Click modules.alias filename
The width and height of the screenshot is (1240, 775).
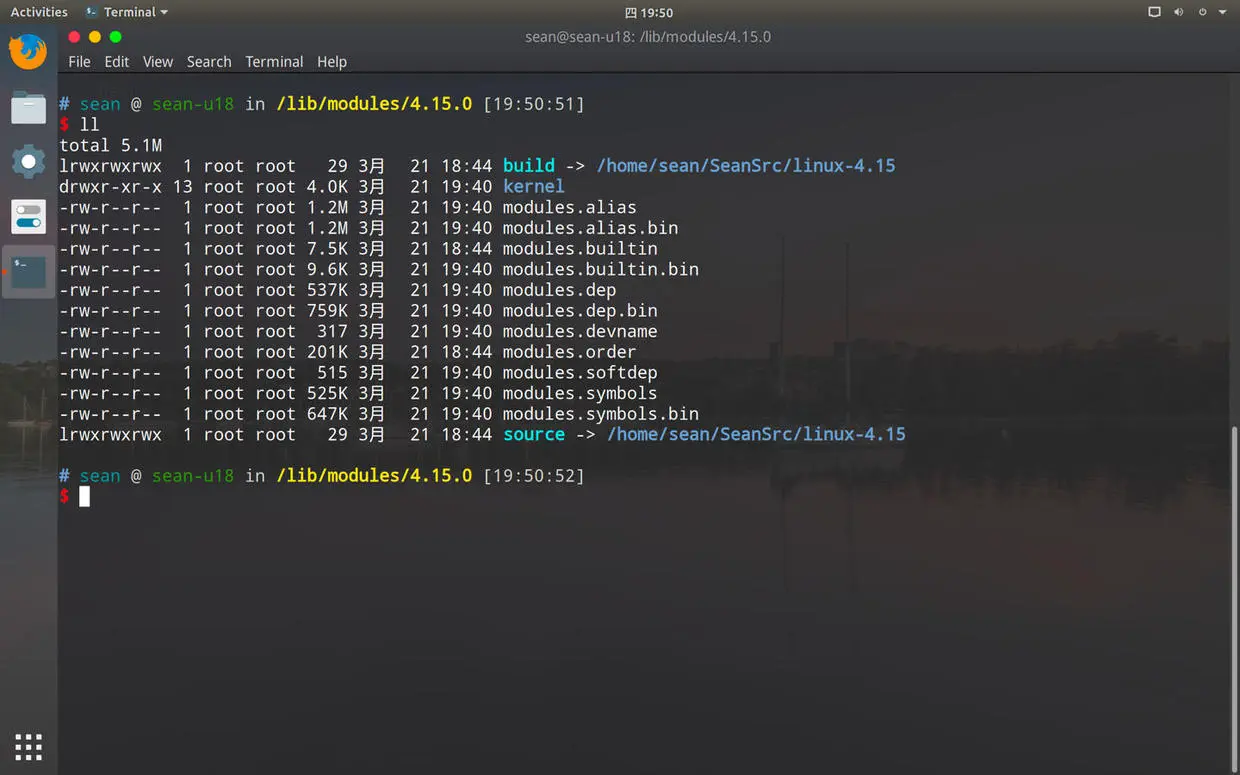(570, 207)
